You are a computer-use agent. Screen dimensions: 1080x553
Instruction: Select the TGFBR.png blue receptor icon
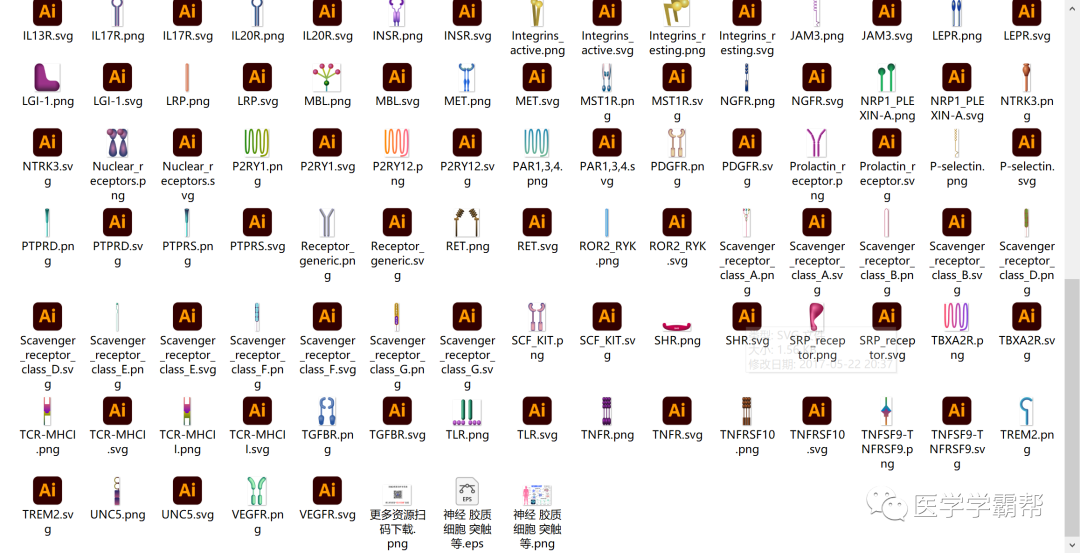click(327, 411)
